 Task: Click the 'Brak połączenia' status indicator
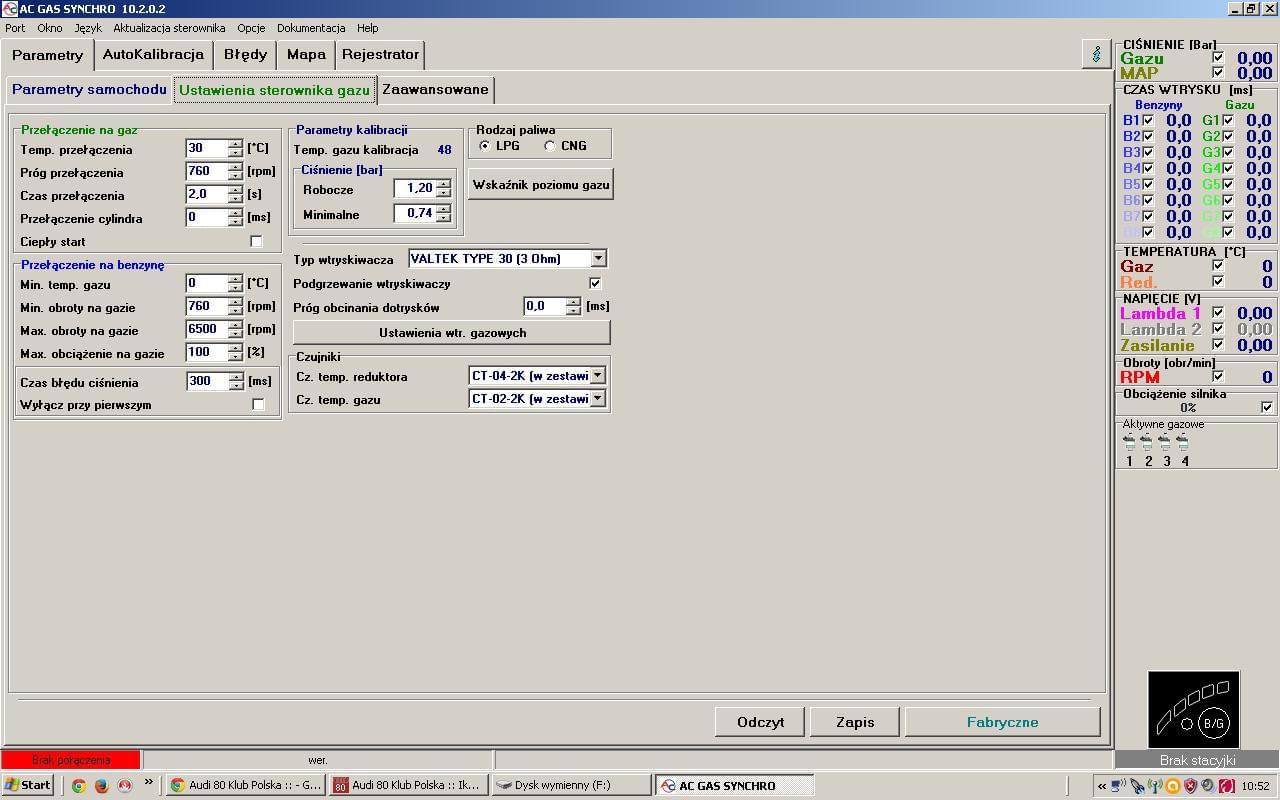[71, 760]
